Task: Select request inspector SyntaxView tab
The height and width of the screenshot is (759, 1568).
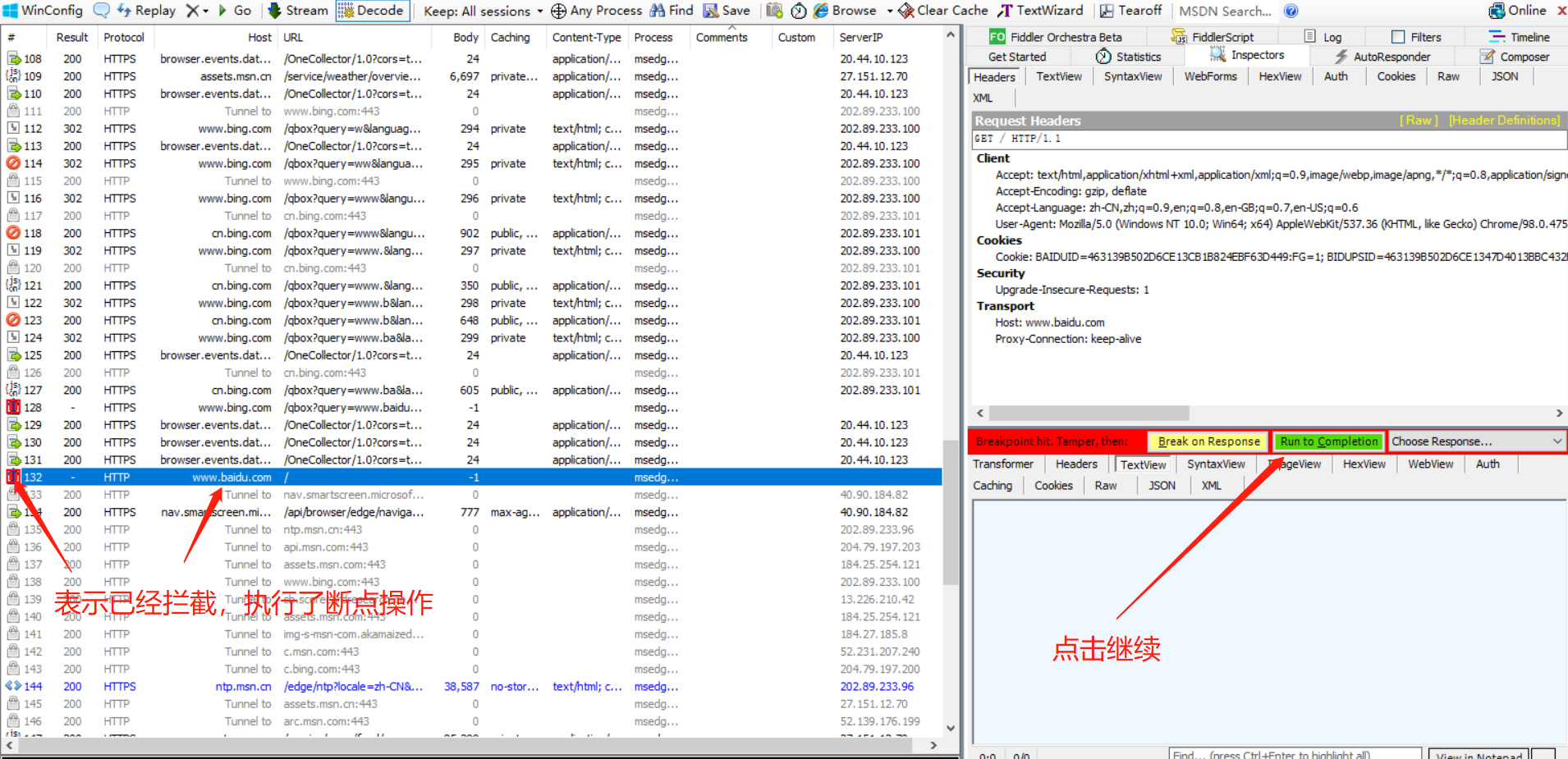Action: click(x=1133, y=76)
